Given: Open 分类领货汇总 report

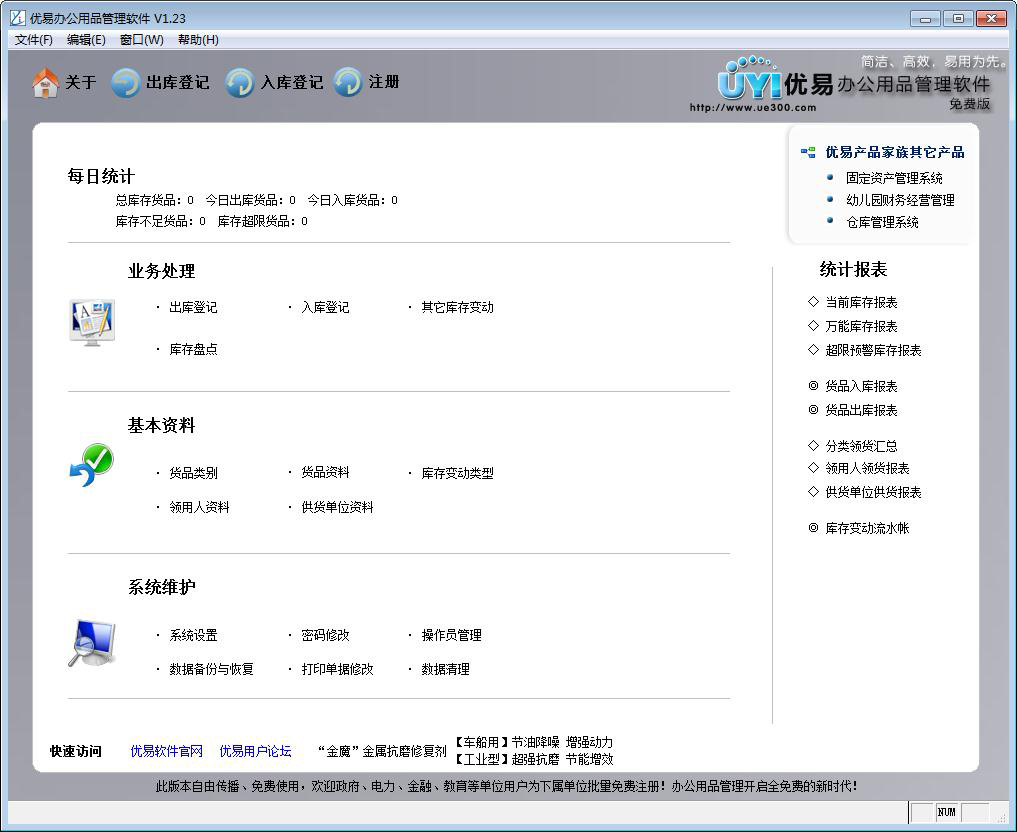Looking at the screenshot, I should (x=861, y=446).
